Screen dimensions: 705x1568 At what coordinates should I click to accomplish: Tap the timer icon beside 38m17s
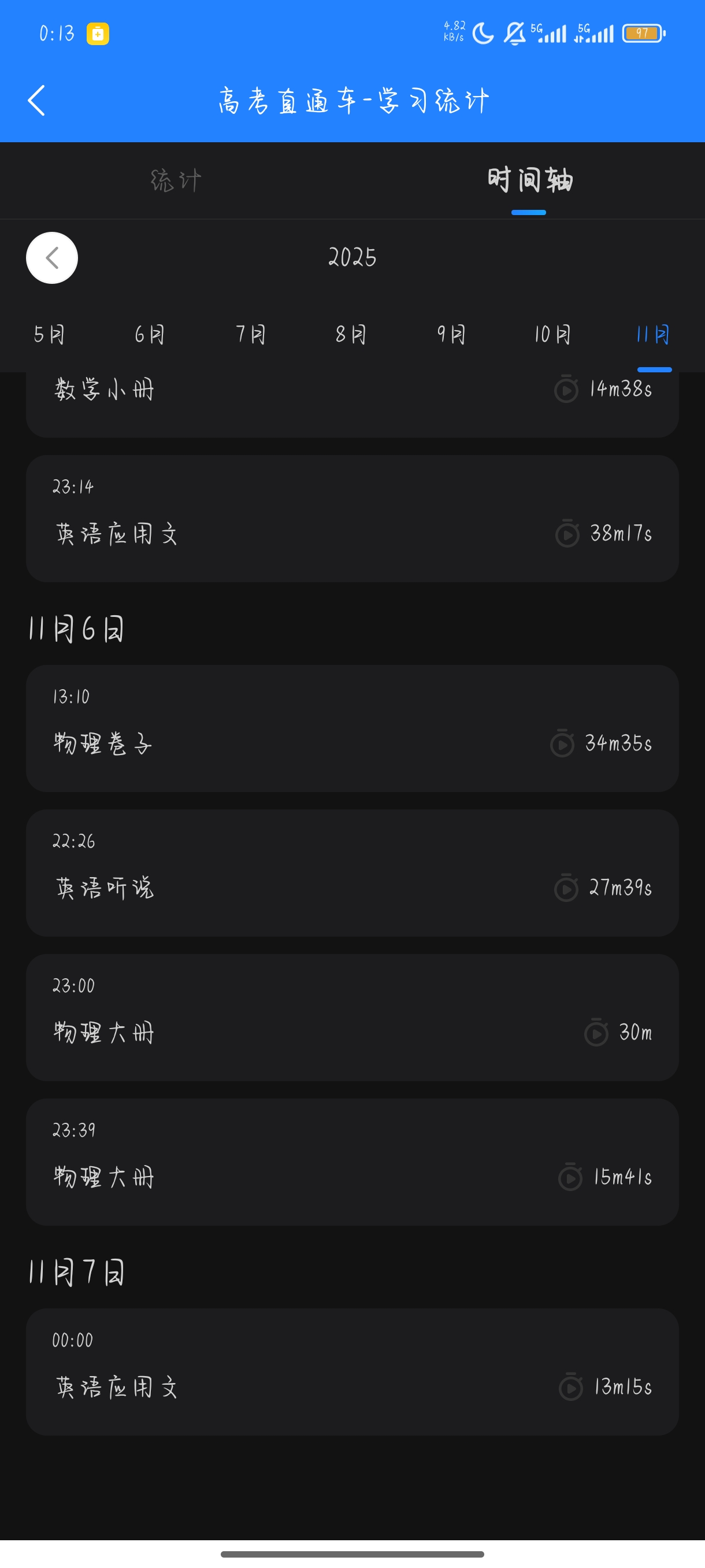[567, 534]
